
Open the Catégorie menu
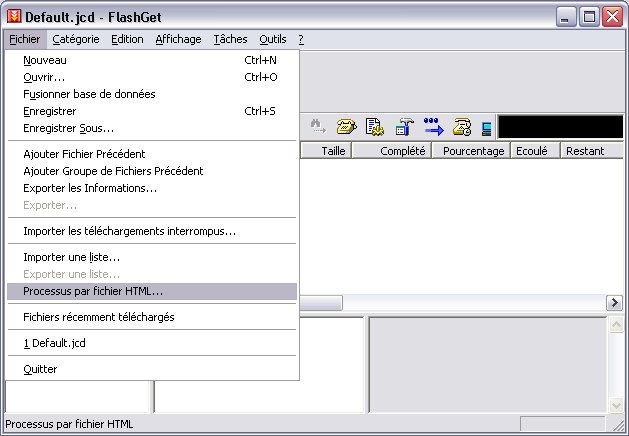point(76,39)
